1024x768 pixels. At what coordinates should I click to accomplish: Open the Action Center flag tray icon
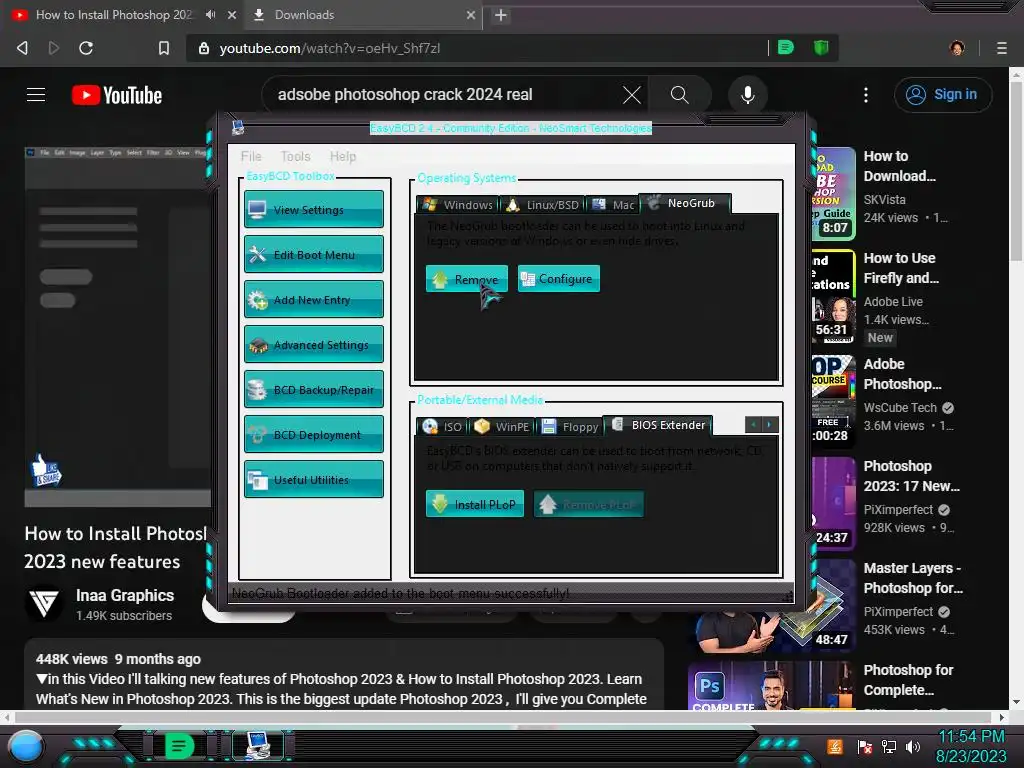865,746
